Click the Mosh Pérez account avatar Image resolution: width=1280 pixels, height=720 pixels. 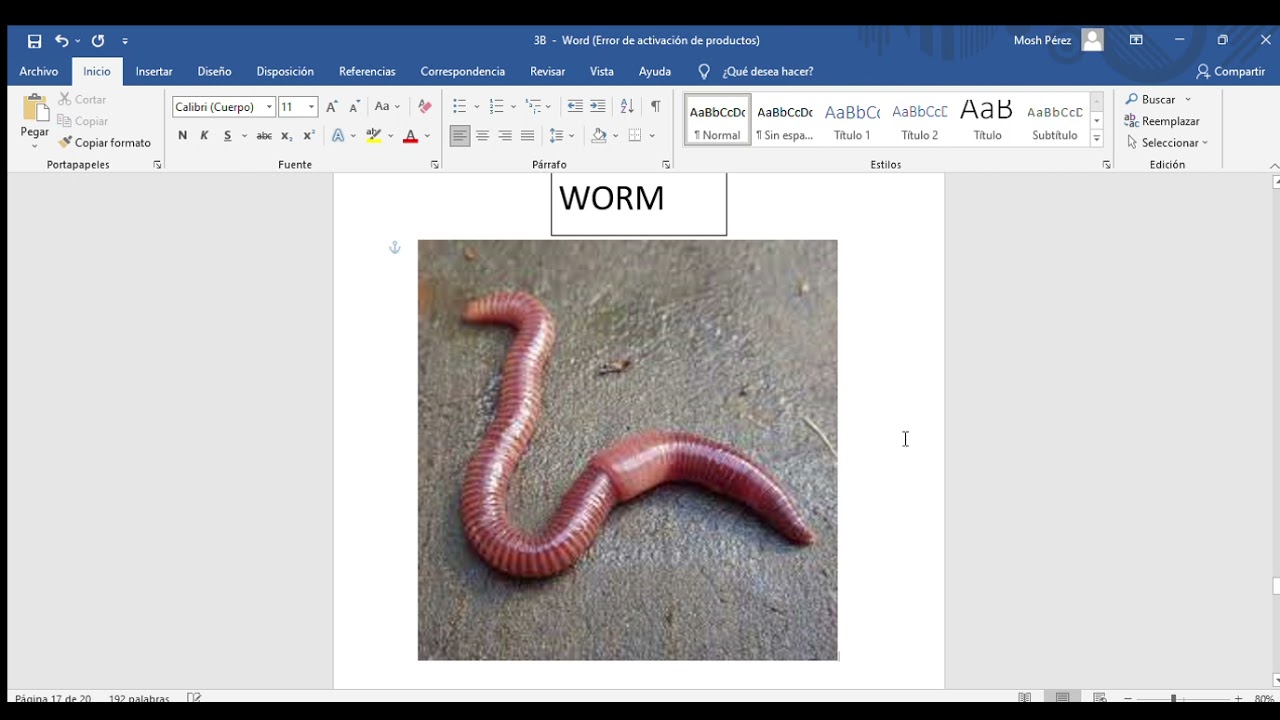[1092, 41]
